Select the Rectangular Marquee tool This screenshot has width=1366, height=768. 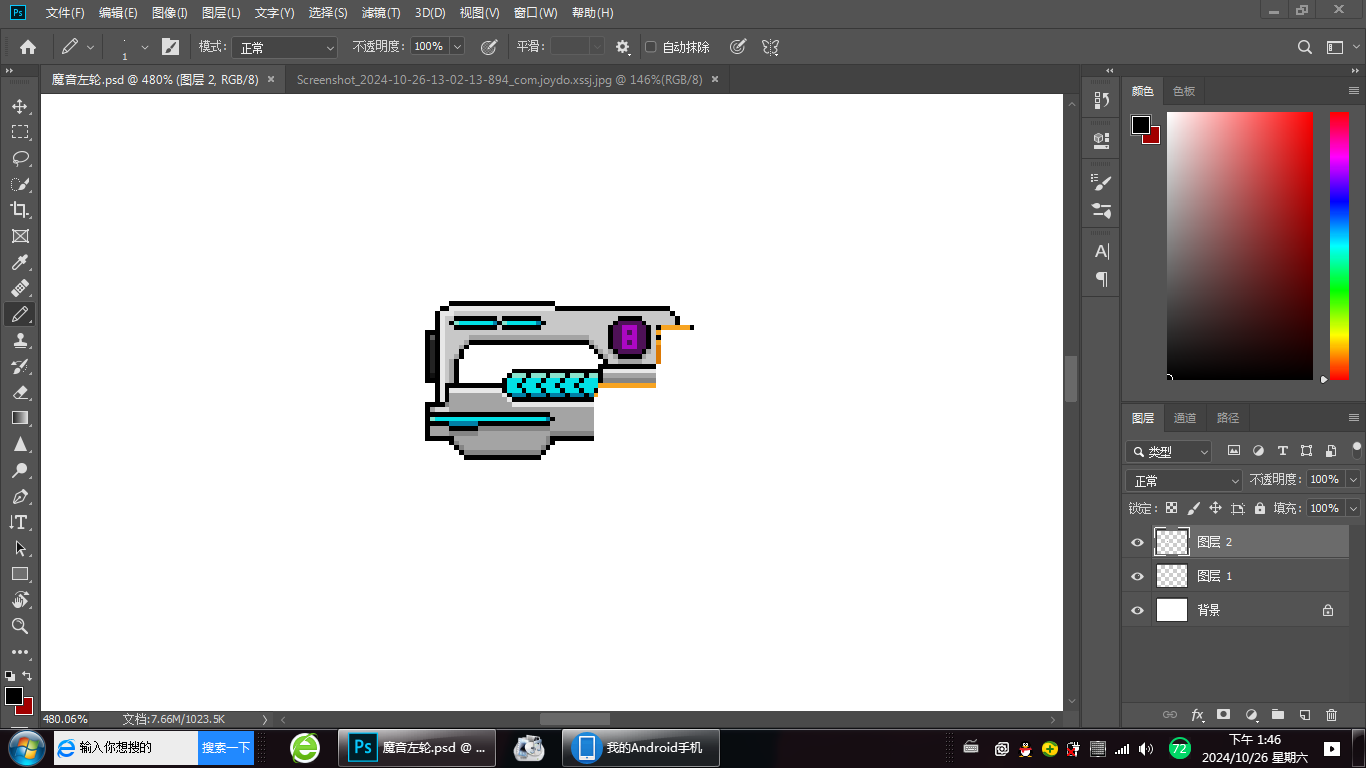(x=19, y=132)
